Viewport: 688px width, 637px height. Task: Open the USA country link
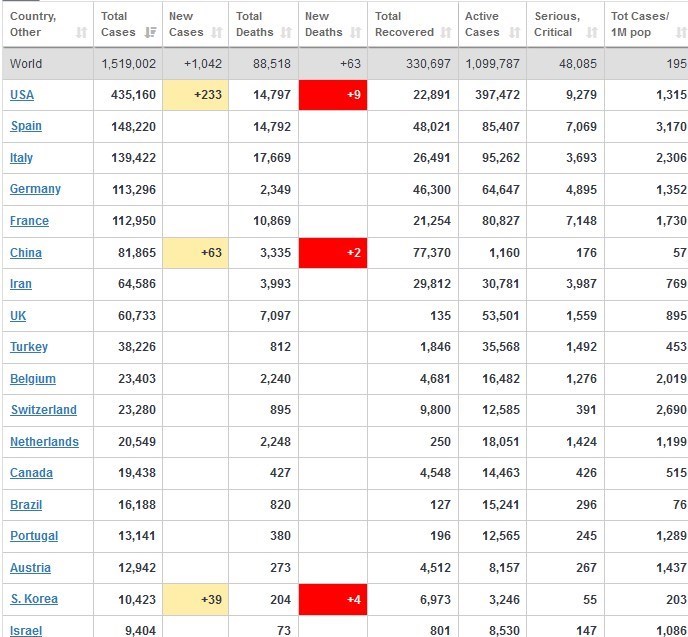21,94
